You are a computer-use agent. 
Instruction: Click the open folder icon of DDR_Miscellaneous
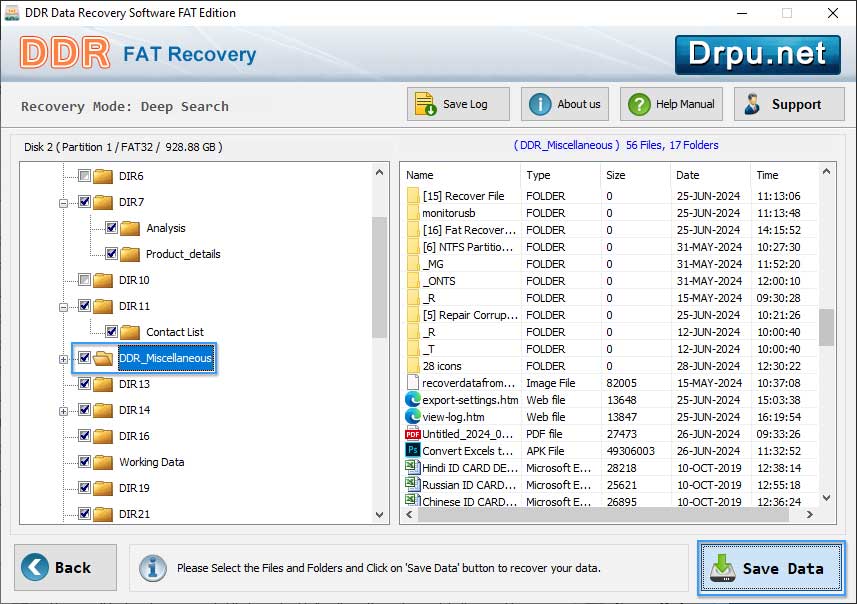pos(103,358)
